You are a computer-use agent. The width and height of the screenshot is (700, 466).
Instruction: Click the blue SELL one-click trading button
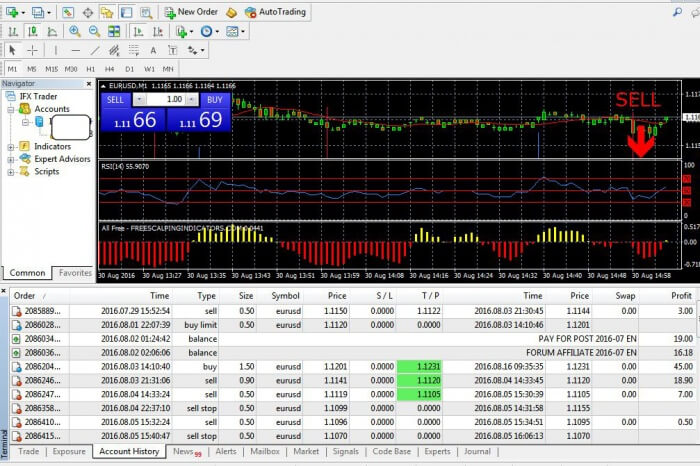point(115,100)
